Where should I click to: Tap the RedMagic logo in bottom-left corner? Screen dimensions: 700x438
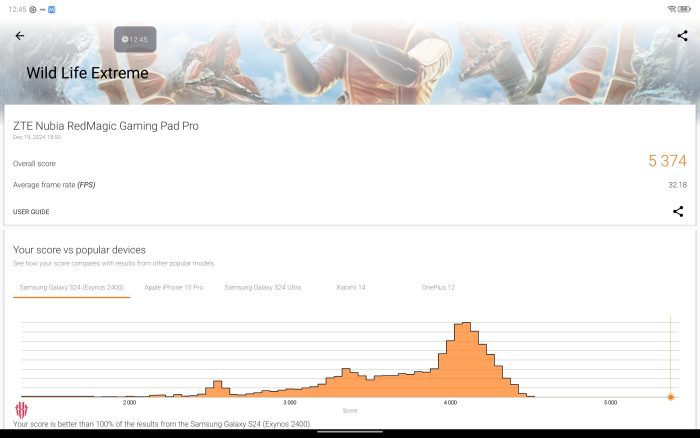[21, 411]
